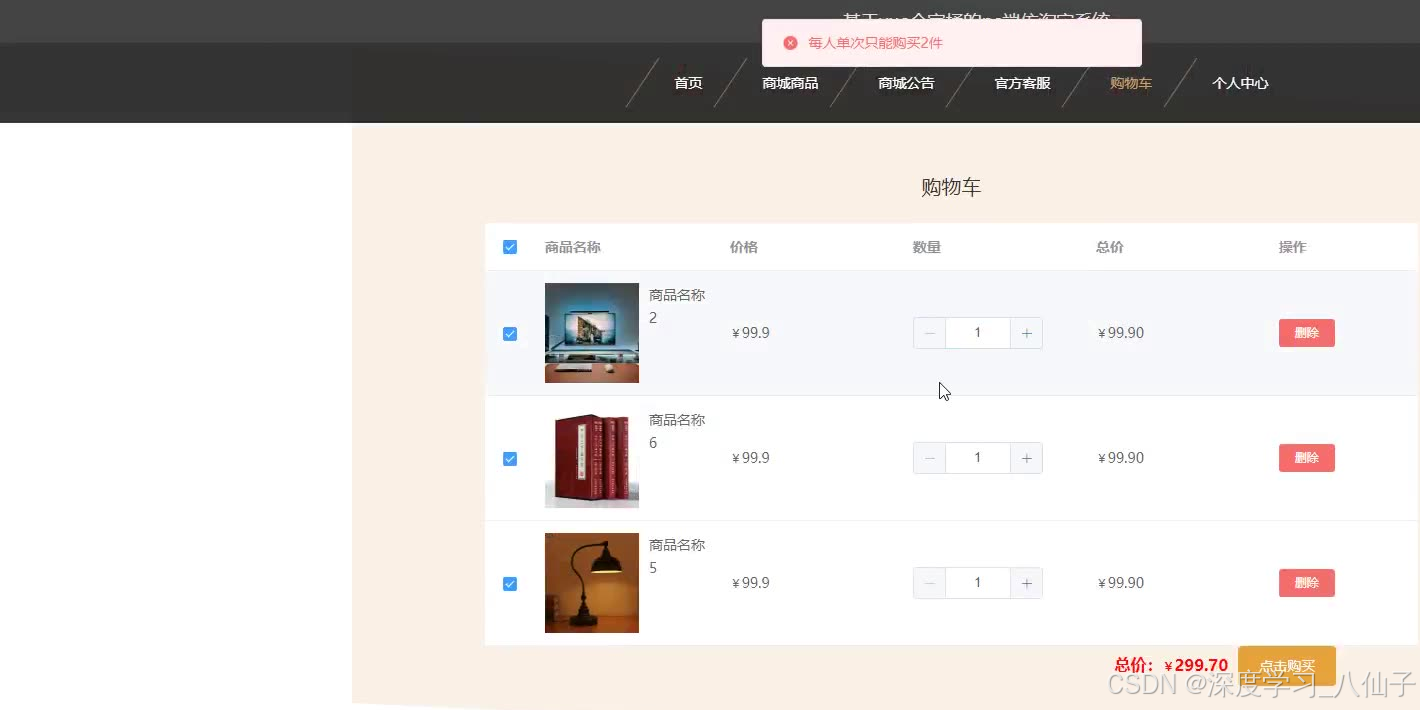Increase quantity of 商品名称6 with plus icon
Screen dimensions: 1420x710
pos(1026,458)
